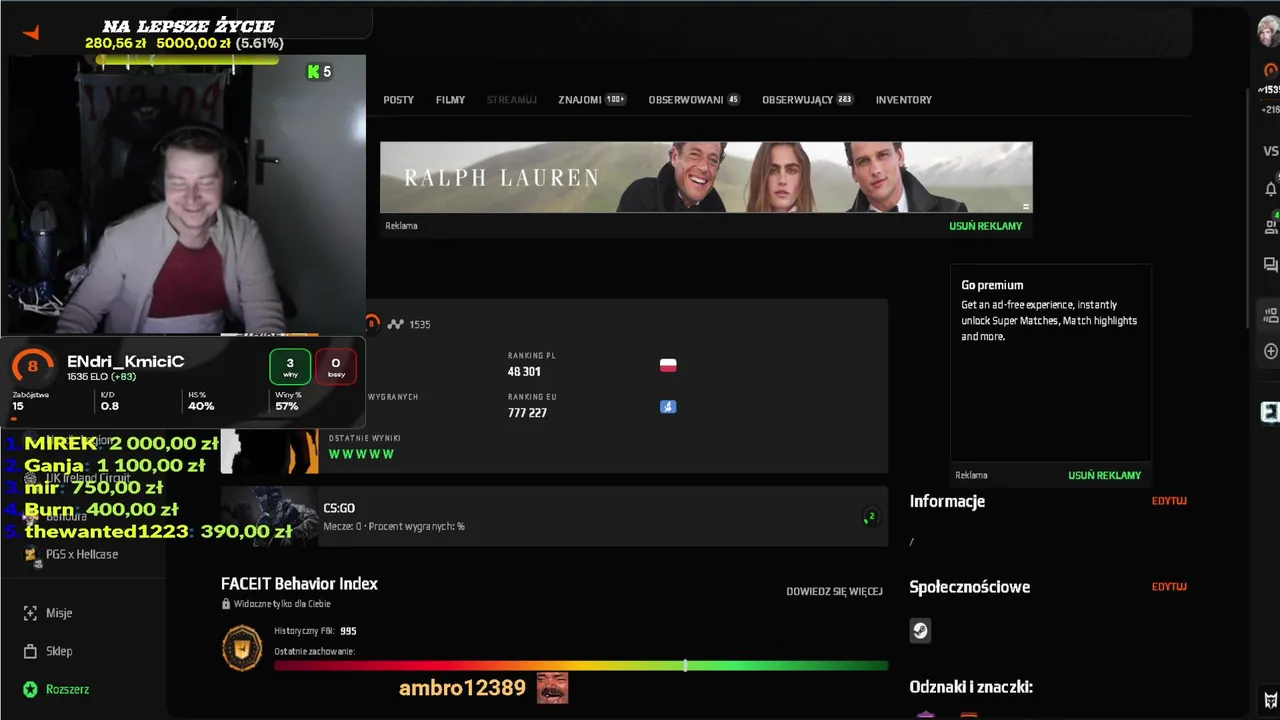This screenshot has height=720, width=1280.
Task: Click the W W W W W recent results
Action: (x=361, y=454)
